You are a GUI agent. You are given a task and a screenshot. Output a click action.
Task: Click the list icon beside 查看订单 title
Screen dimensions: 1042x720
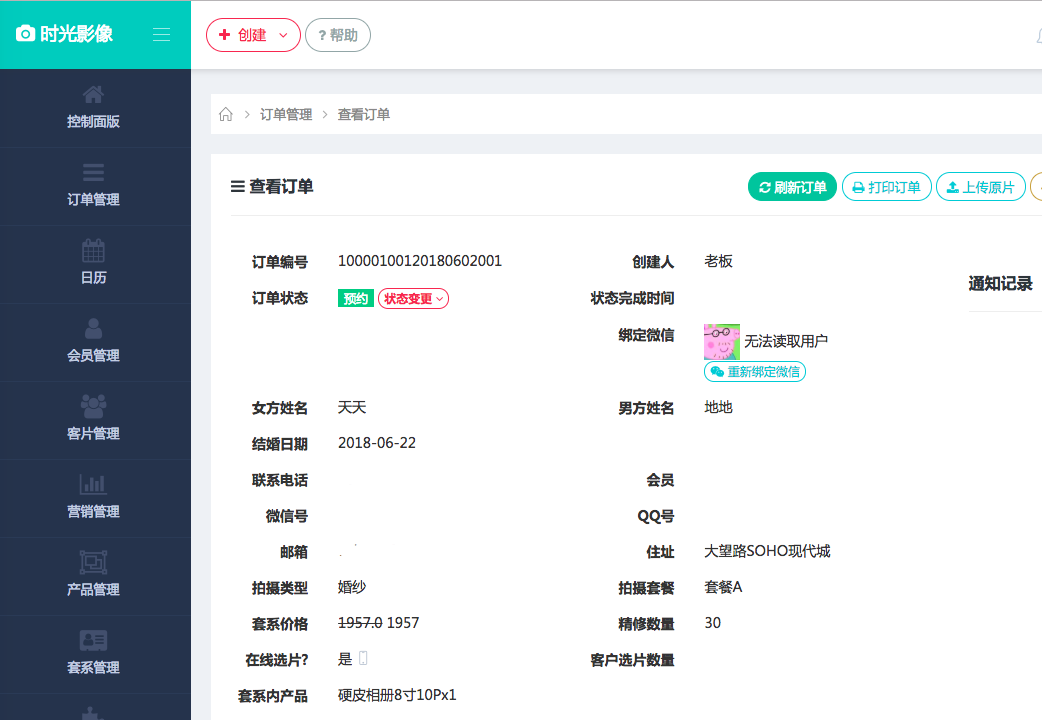coord(235,185)
